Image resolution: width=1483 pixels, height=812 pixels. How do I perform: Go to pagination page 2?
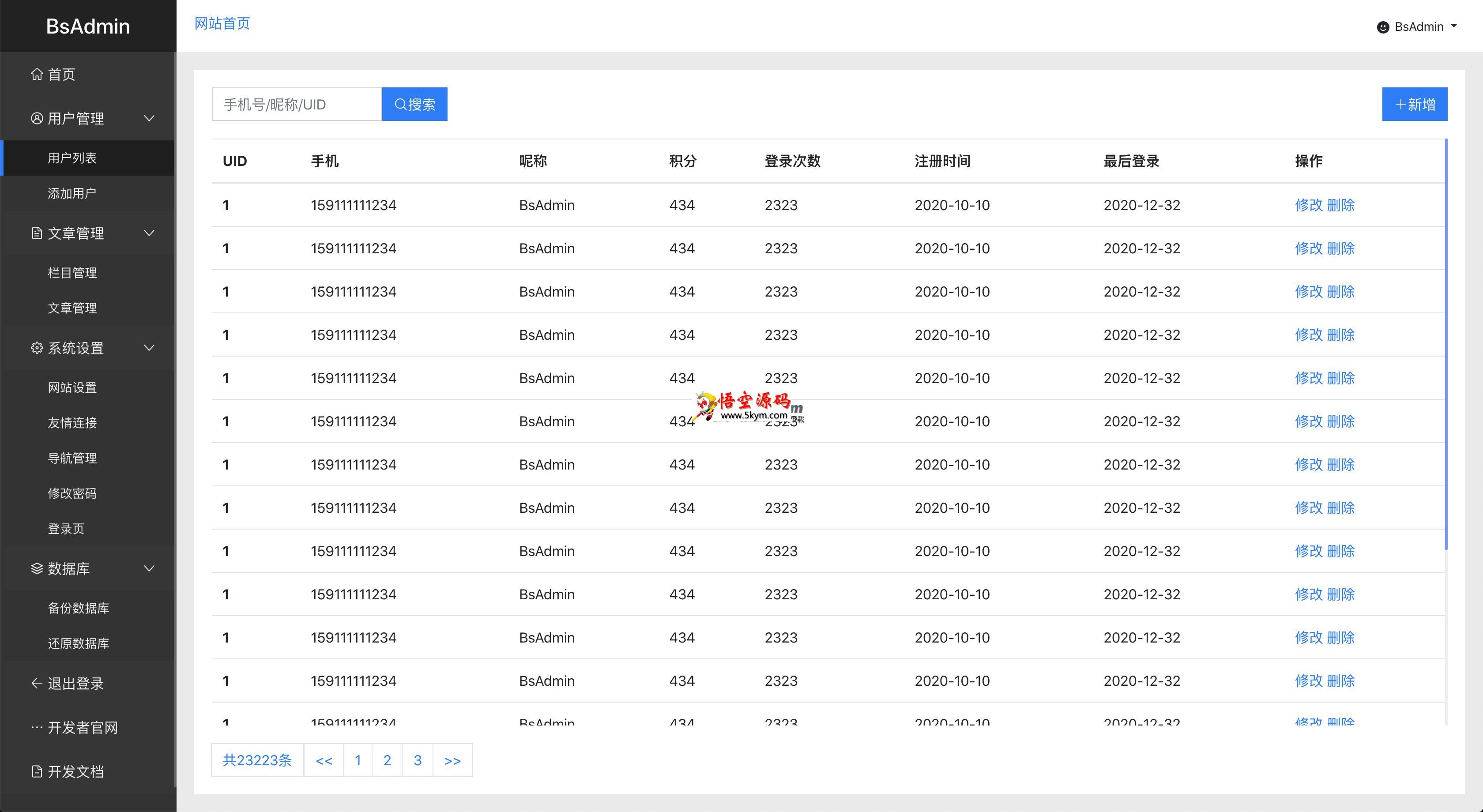[388, 760]
